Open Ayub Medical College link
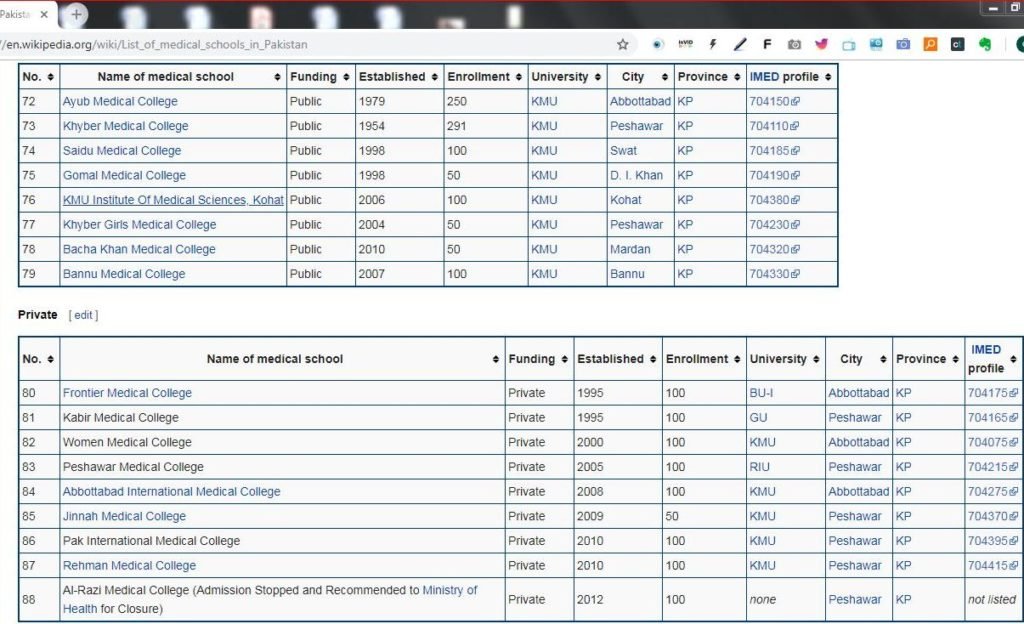 click(x=120, y=101)
